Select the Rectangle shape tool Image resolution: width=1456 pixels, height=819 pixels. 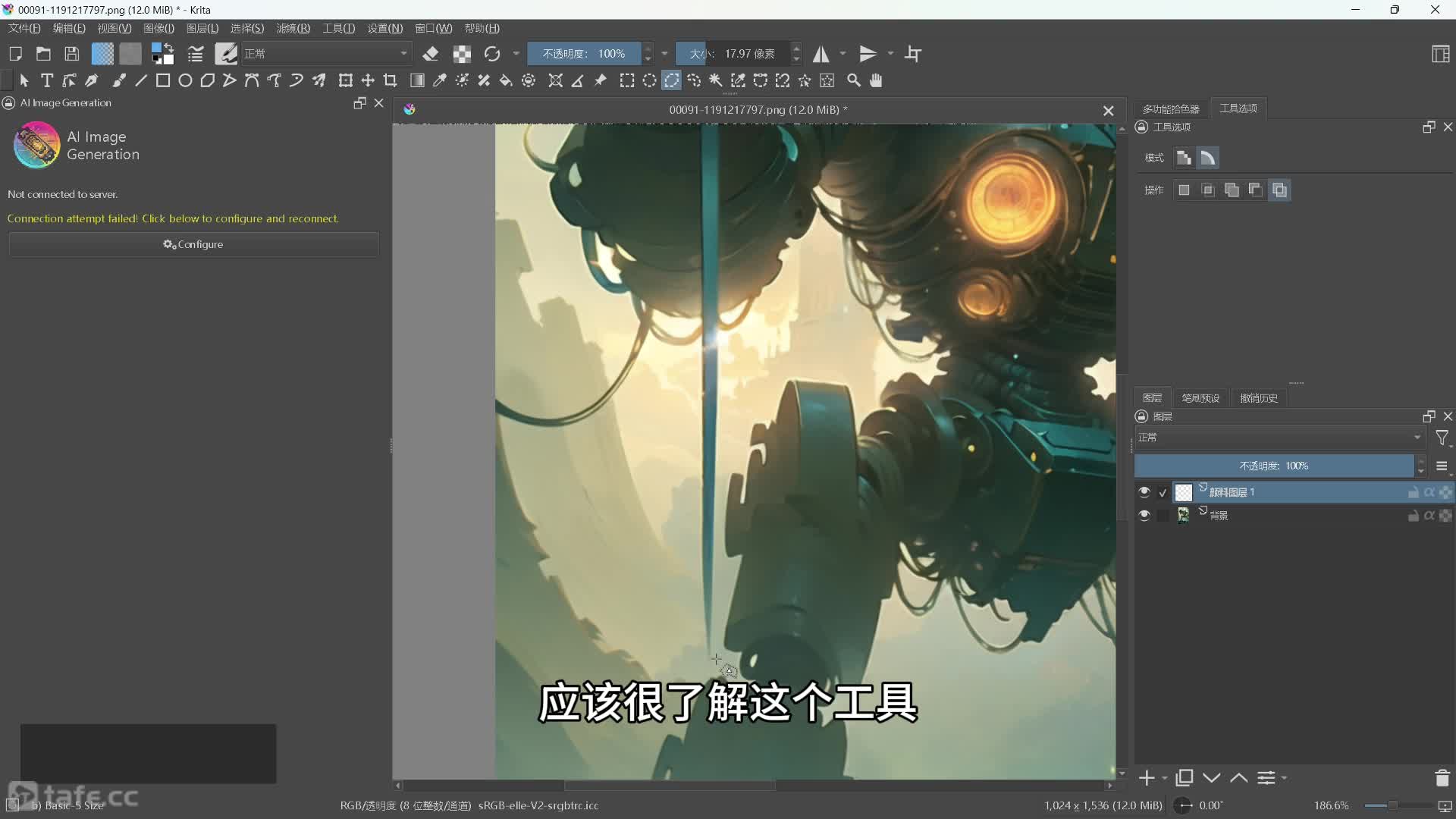[163, 80]
